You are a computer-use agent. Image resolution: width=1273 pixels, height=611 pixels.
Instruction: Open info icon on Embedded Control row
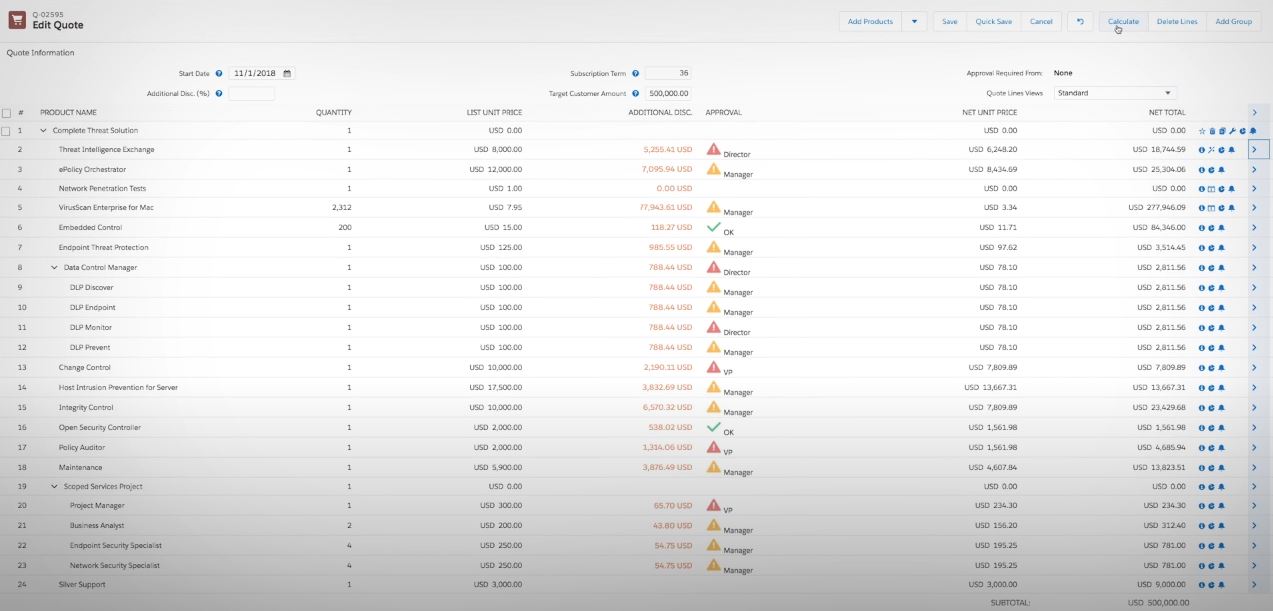tap(1202, 228)
